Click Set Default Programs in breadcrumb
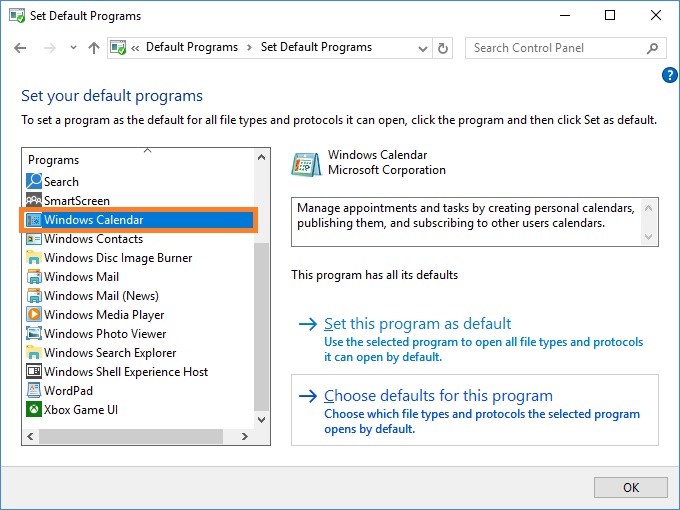 point(316,47)
